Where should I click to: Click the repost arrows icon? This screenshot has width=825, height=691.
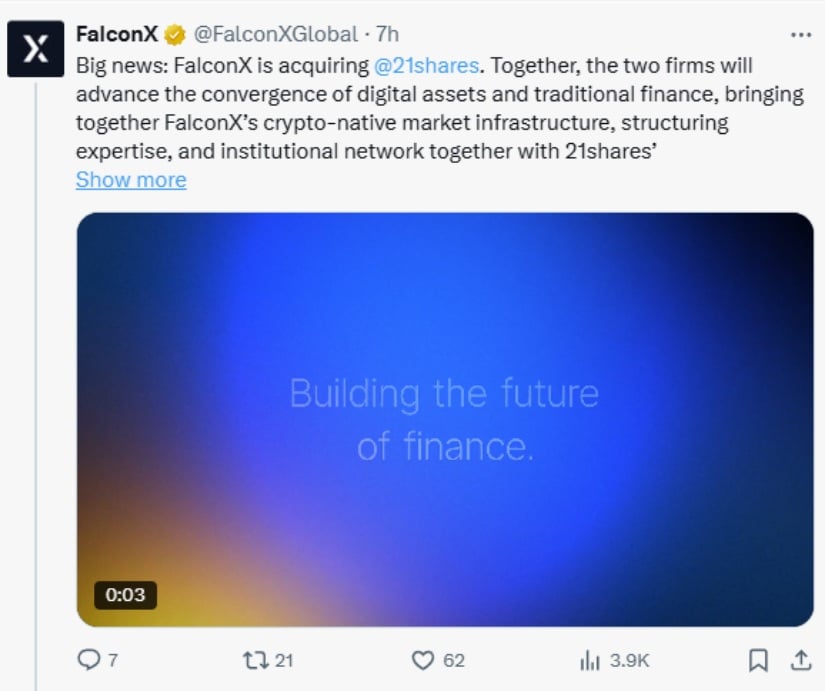254,660
